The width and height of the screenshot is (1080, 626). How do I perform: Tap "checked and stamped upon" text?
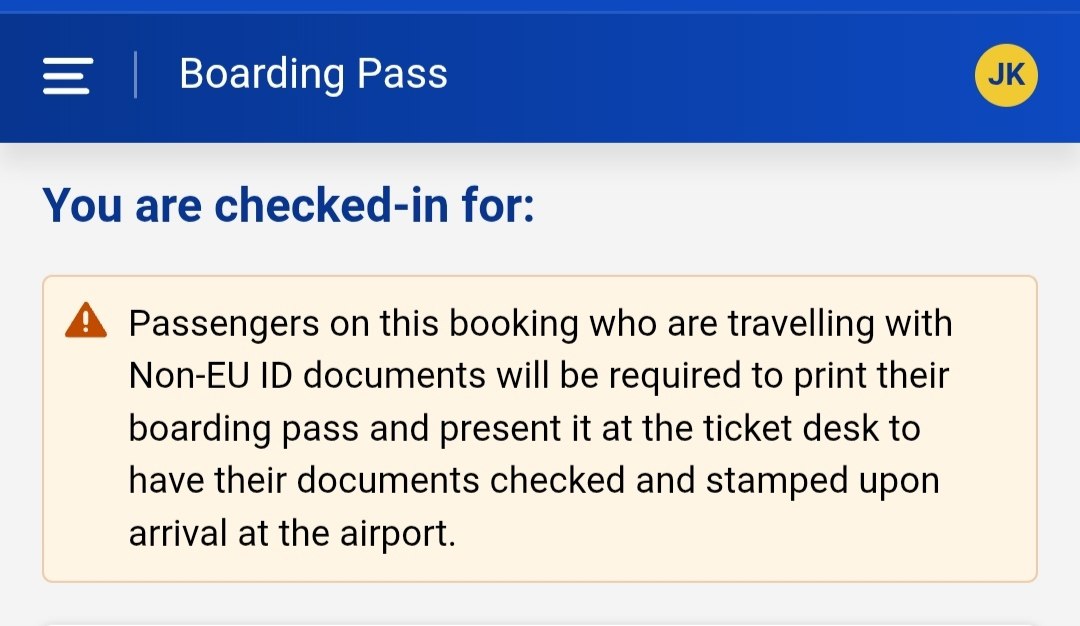(714, 481)
